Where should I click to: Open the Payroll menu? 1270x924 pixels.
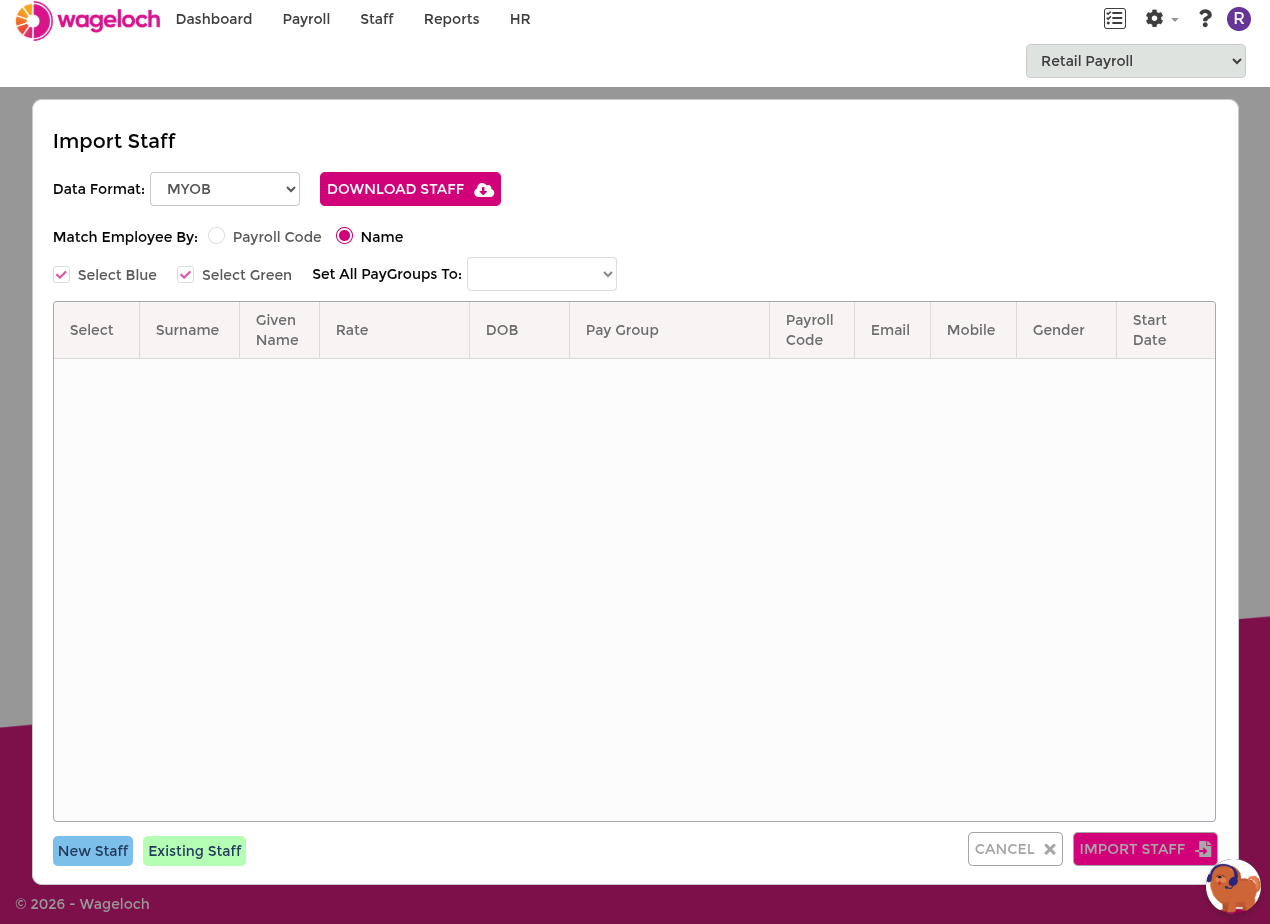pos(306,19)
